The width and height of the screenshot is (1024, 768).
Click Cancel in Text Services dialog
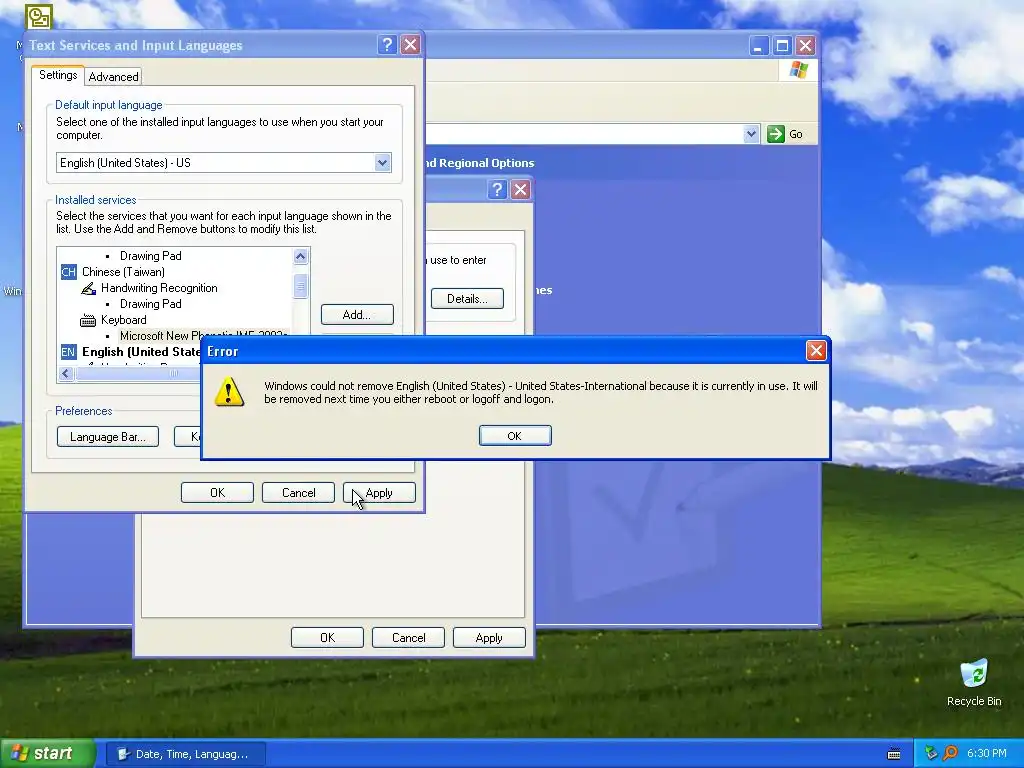[298, 493]
